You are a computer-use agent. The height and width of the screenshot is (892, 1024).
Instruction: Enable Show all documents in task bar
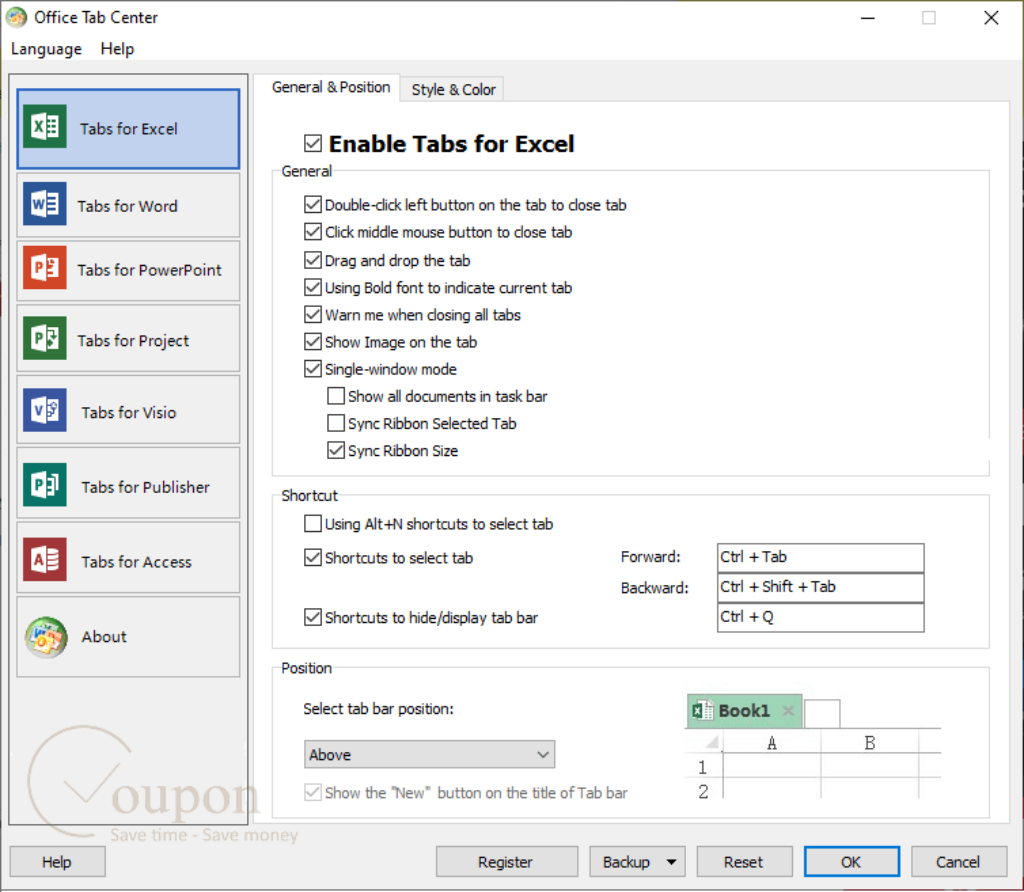click(336, 396)
